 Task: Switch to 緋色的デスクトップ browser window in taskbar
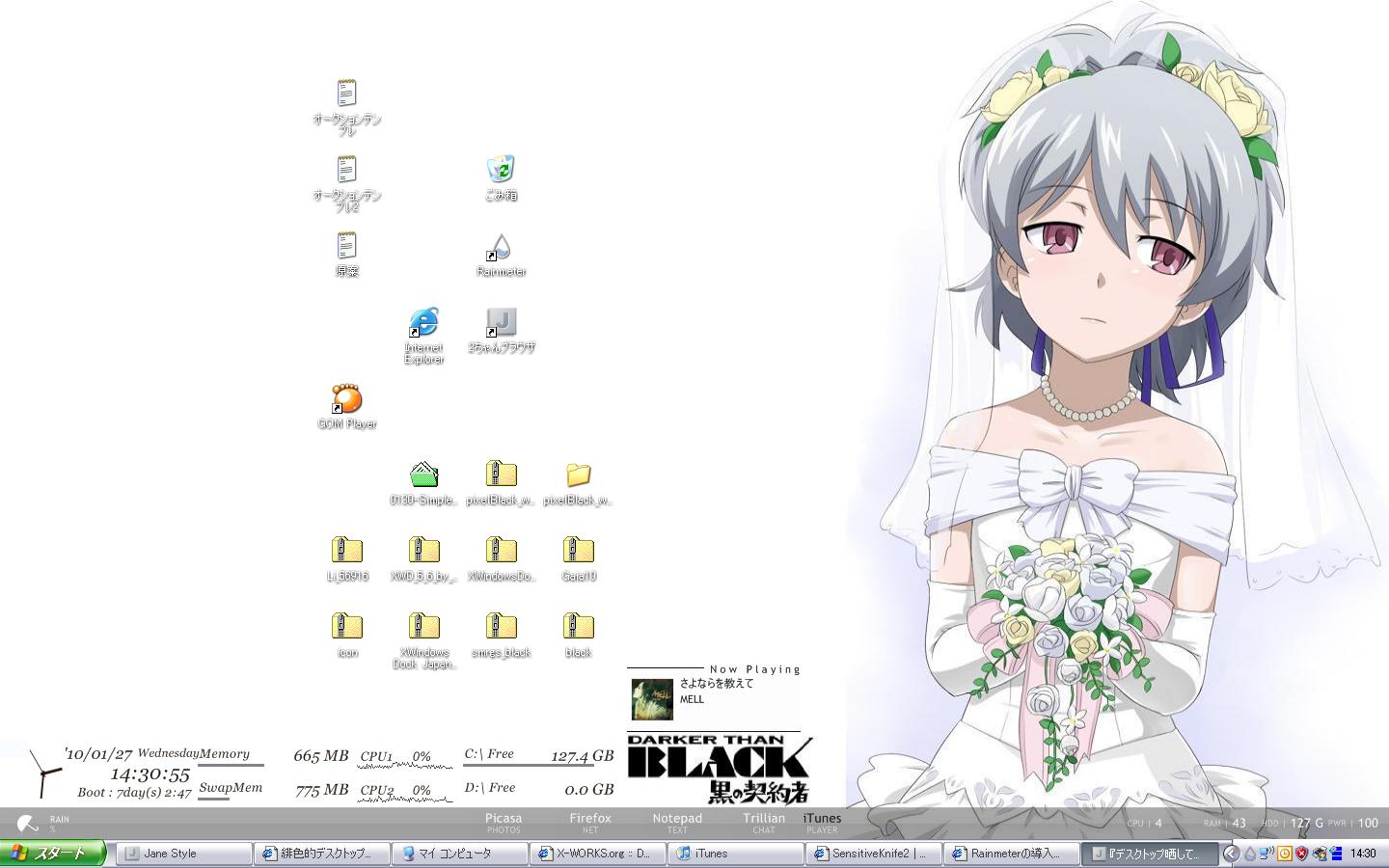coord(322,854)
